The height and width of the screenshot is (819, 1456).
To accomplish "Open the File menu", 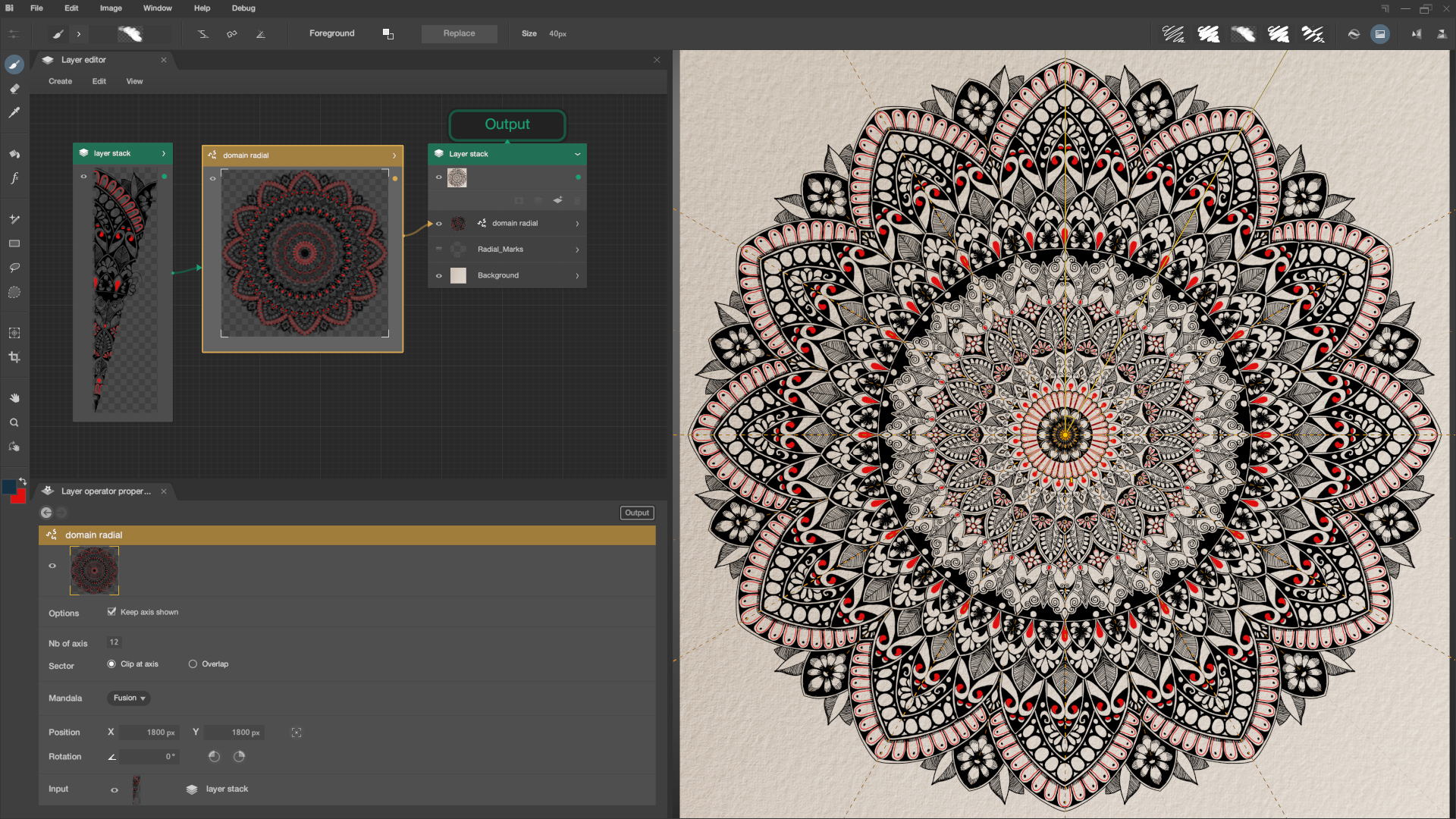I will (x=36, y=8).
